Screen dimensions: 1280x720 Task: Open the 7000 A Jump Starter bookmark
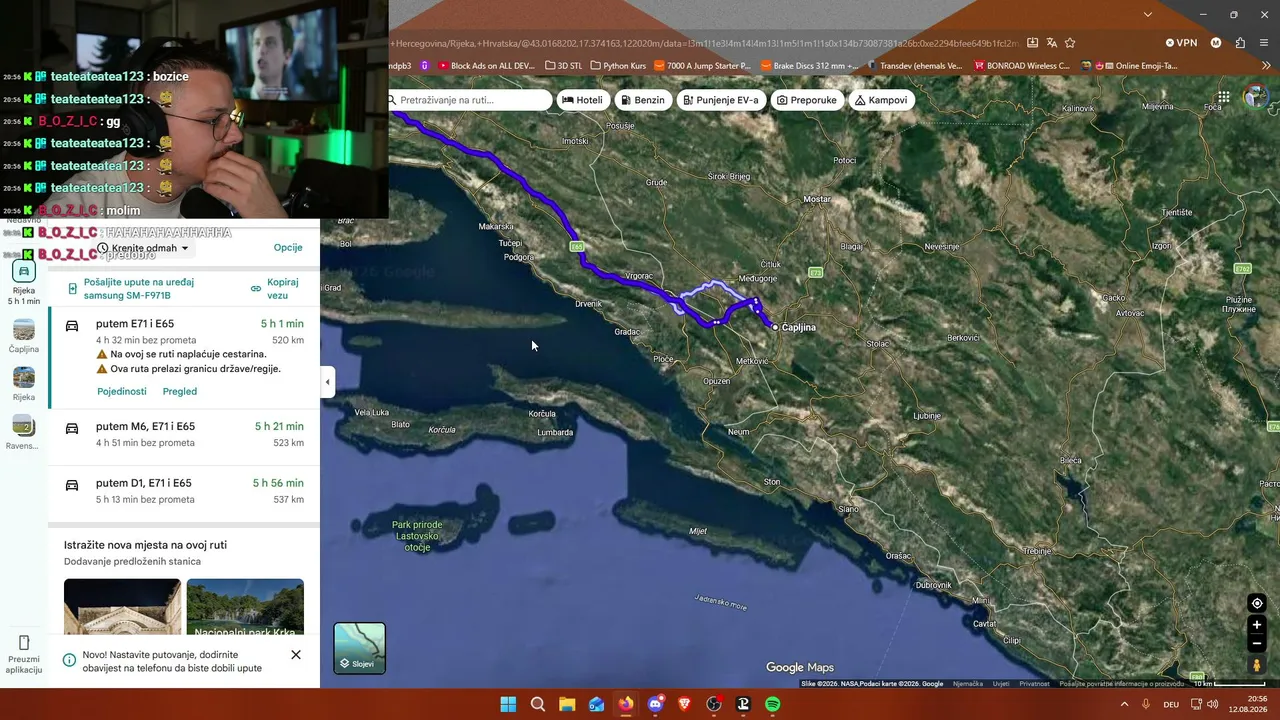point(701,66)
